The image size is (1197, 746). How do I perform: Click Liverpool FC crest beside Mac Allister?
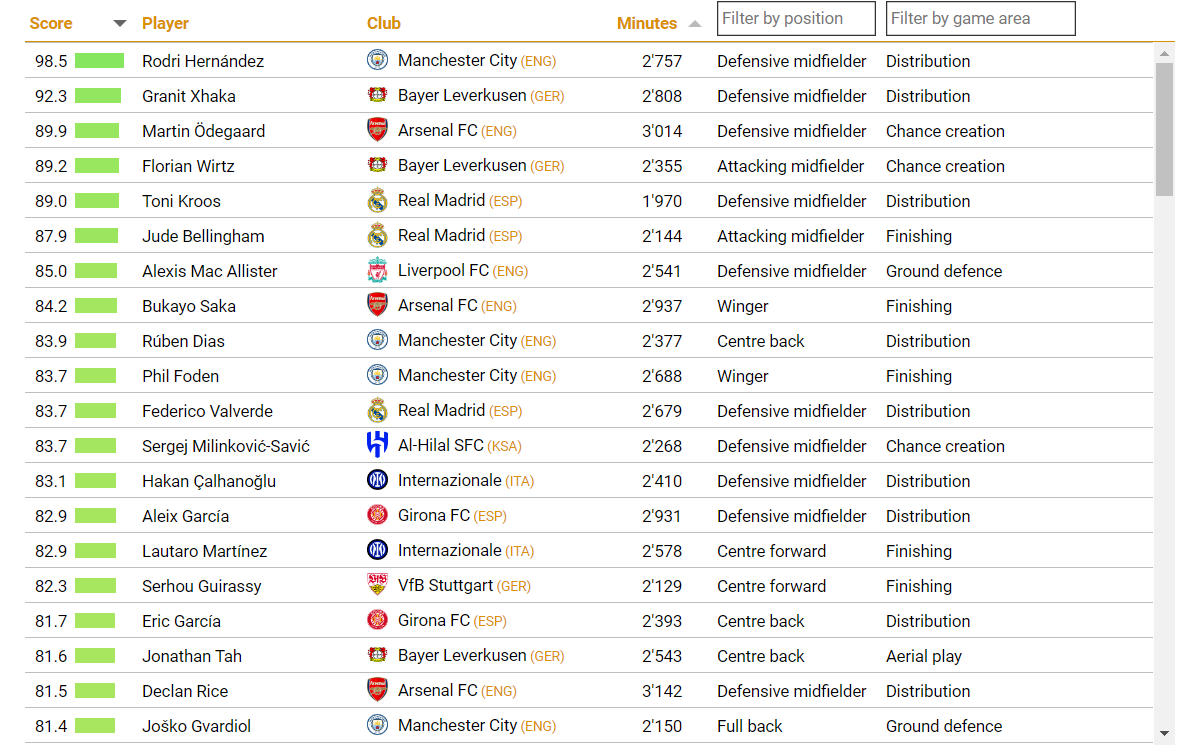click(x=377, y=270)
